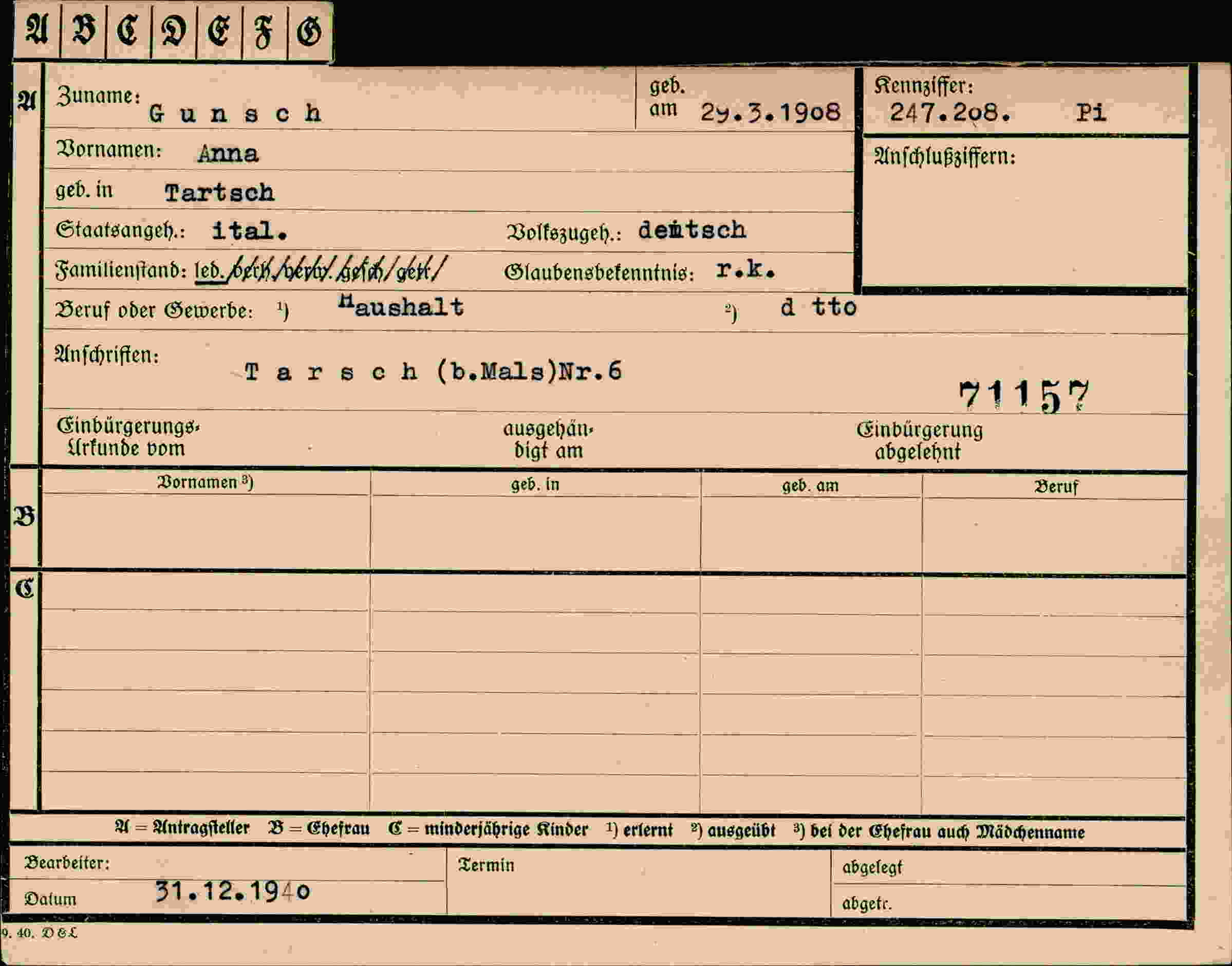Click the "Termin" label
Image resolution: width=1232 pixels, height=966 pixels.
click(486, 865)
